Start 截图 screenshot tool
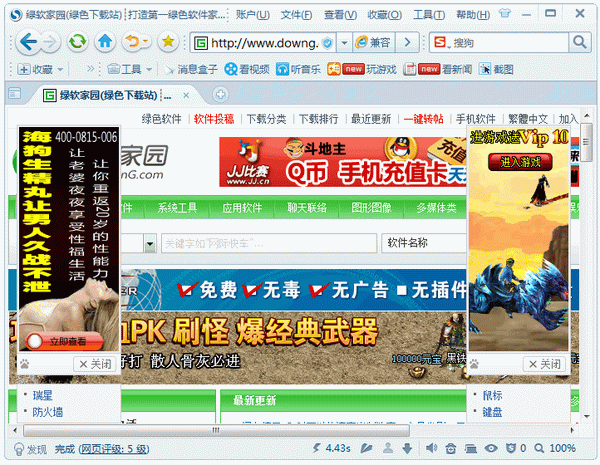This screenshot has width=600, height=465. pyautogui.click(x=496, y=69)
